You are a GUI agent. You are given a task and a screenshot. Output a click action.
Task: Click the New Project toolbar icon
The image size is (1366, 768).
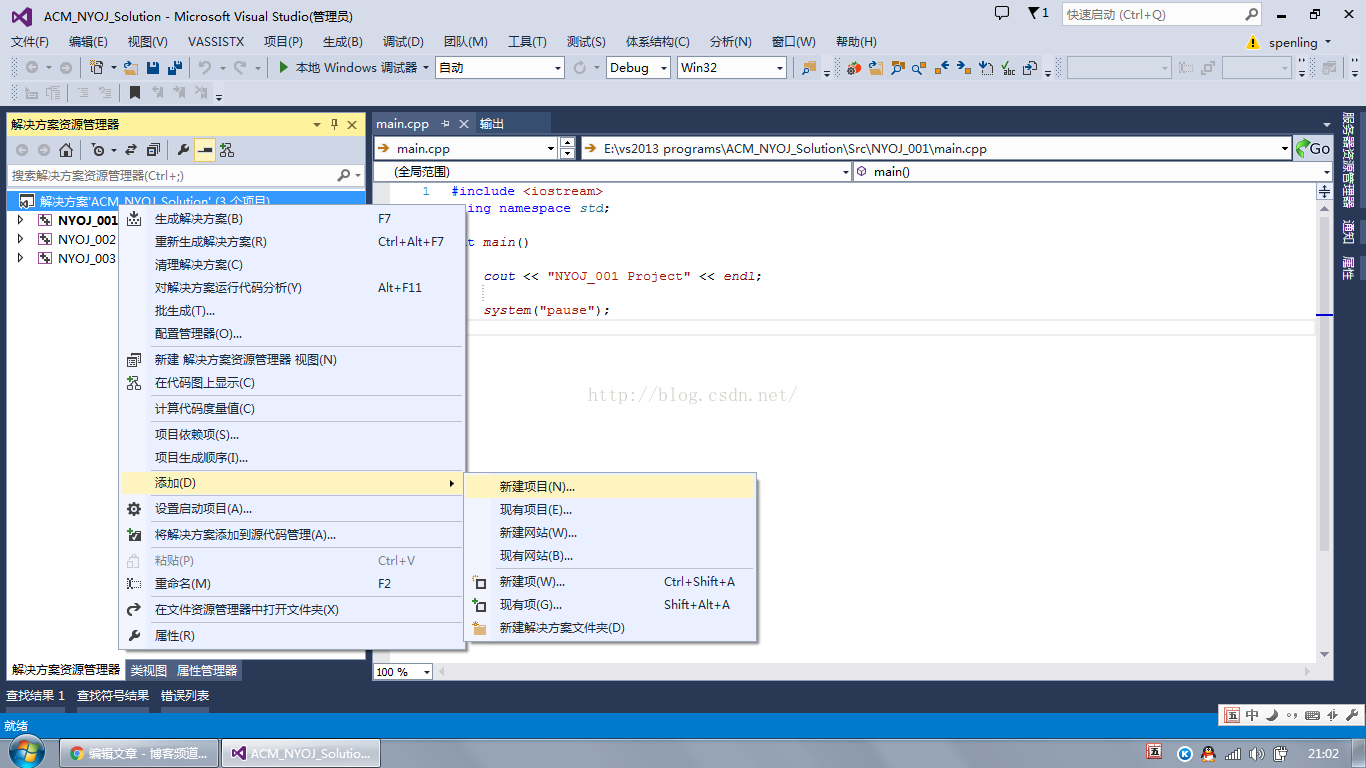97,68
